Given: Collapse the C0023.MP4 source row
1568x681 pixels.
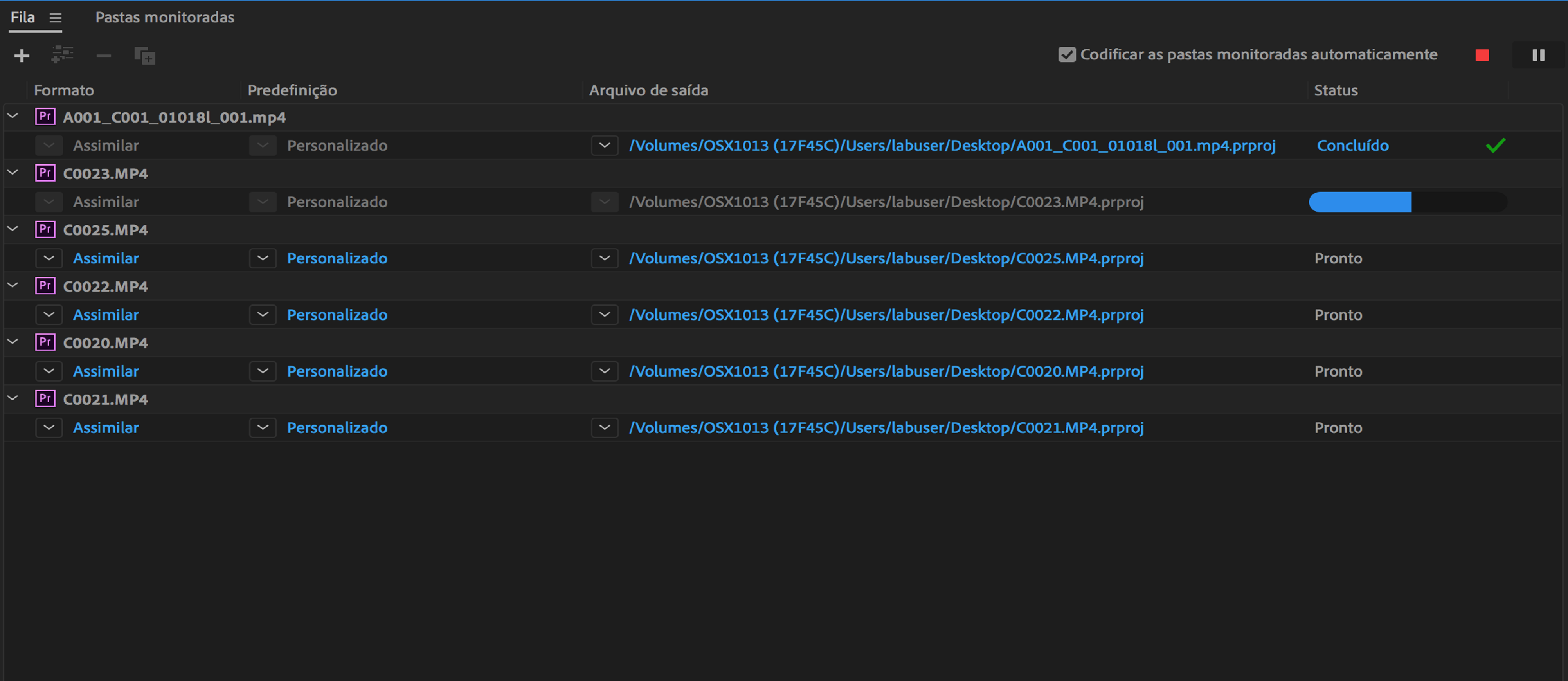Looking at the screenshot, I should tap(13, 173).
